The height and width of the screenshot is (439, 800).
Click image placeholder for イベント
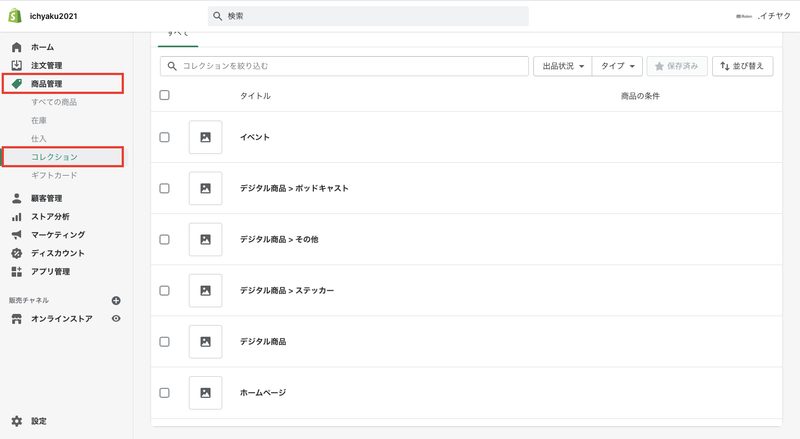pyautogui.click(x=206, y=137)
